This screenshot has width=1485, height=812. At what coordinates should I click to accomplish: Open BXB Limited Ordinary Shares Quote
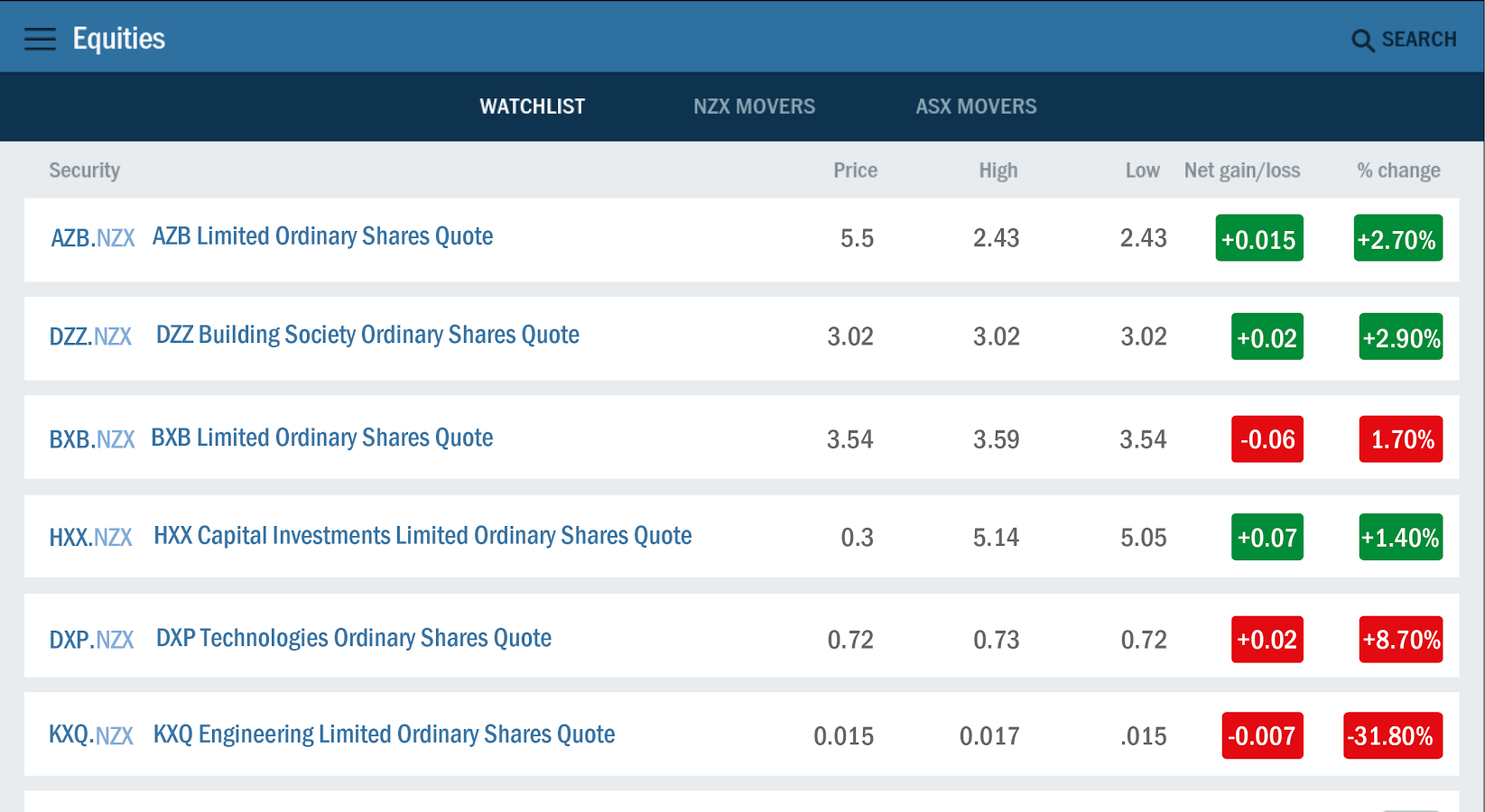(x=321, y=438)
